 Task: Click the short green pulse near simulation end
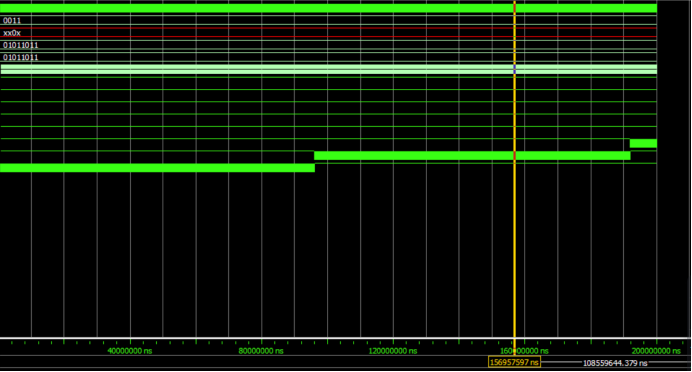pos(643,143)
